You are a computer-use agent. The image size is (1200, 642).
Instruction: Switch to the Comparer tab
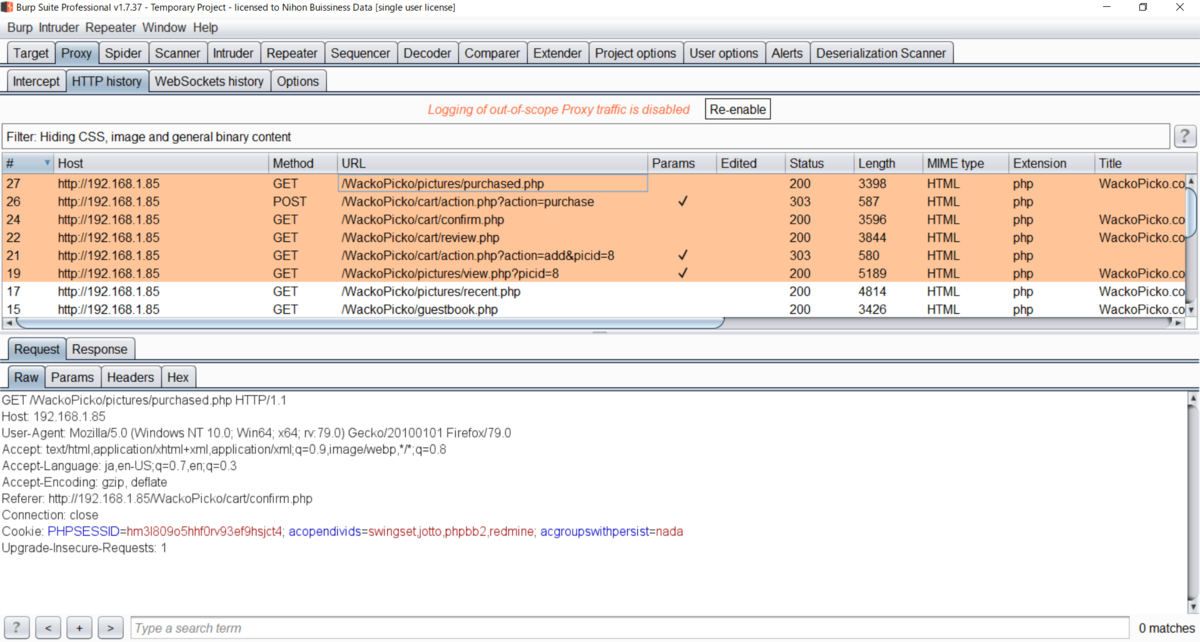point(492,53)
